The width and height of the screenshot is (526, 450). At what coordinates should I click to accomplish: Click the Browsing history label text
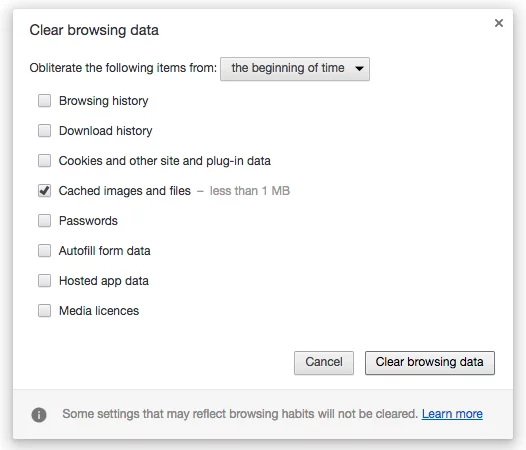coord(104,101)
